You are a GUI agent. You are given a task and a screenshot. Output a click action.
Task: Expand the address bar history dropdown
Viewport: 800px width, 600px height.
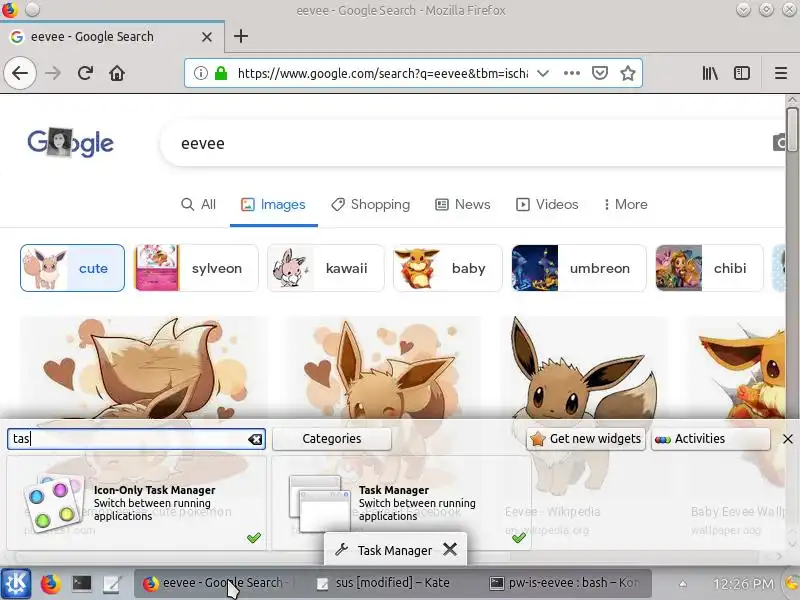click(543, 73)
